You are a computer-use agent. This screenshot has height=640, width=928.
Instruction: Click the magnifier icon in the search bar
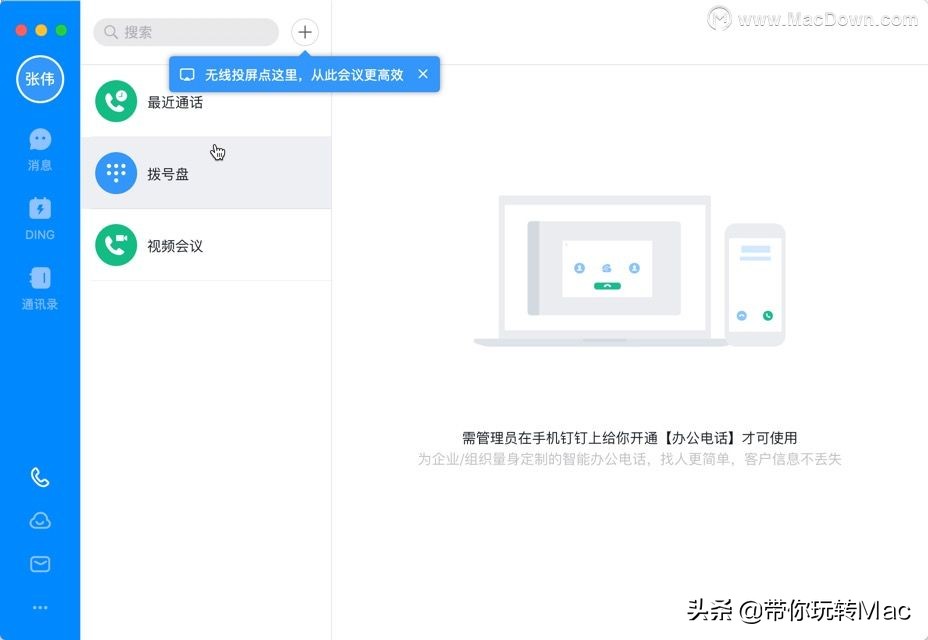(109, 32)
